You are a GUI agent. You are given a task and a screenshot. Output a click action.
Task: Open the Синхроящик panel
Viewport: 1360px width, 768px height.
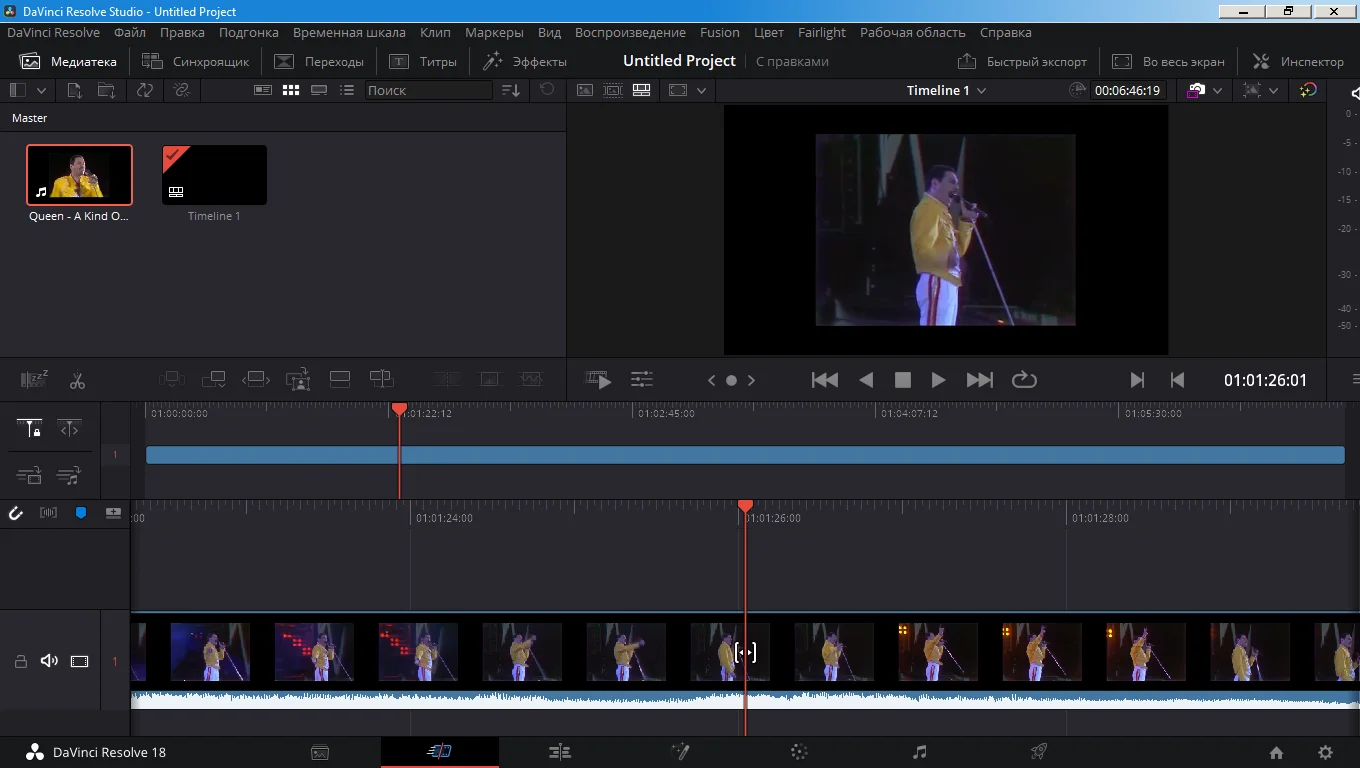point(196,61)
